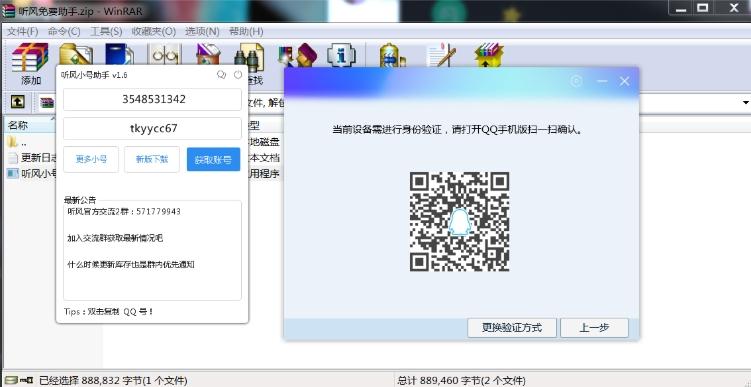Open the 收藏夹(O) menu

pos(154,32)
